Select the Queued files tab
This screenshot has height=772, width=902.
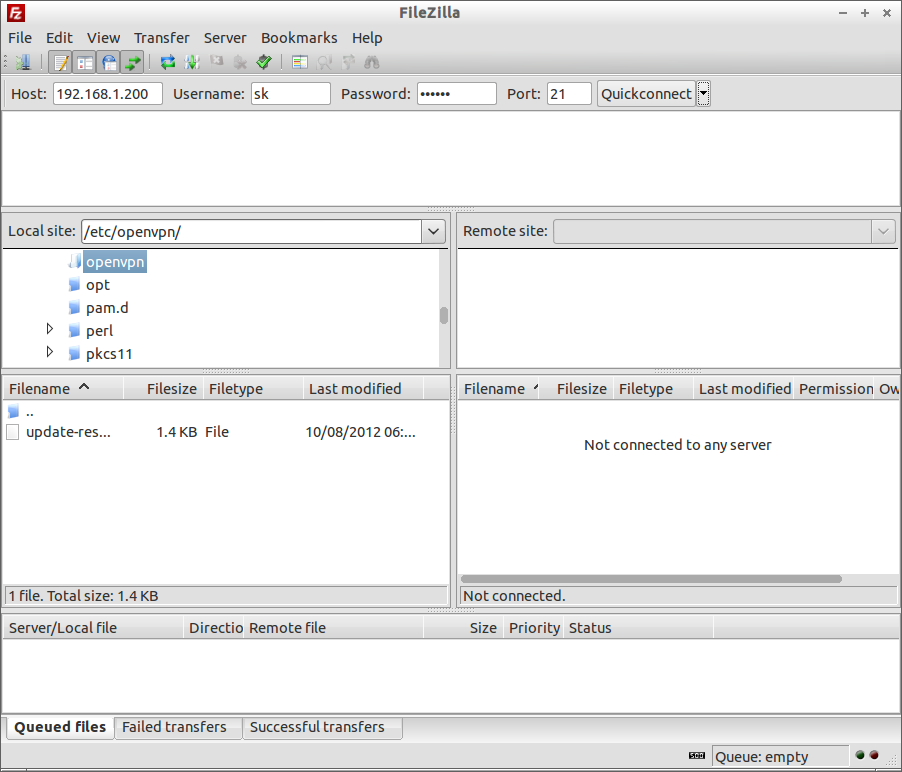pyautogui.click(x=60, y=727)
